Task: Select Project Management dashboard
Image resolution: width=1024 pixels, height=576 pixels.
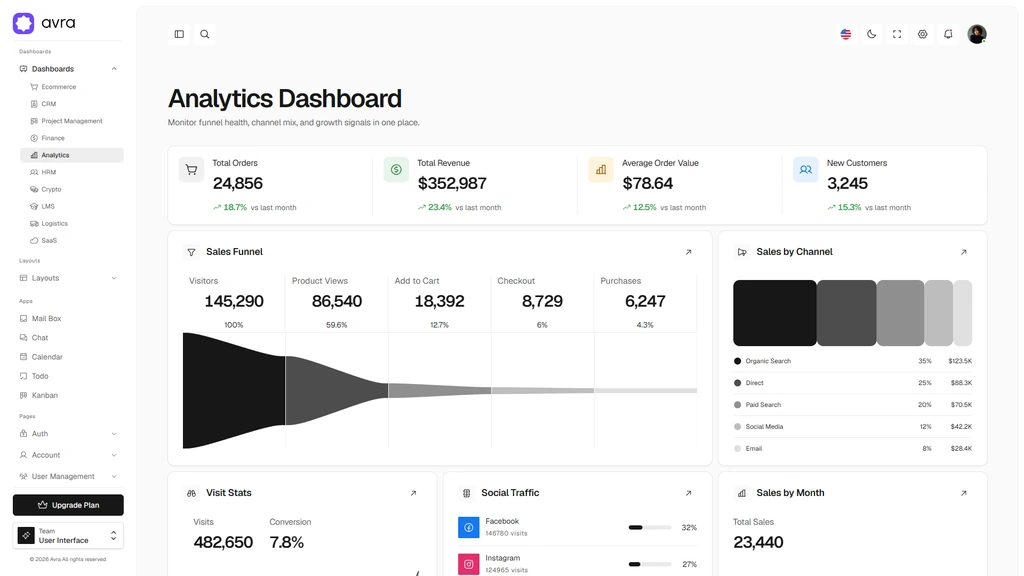Action: pos(72,121)
